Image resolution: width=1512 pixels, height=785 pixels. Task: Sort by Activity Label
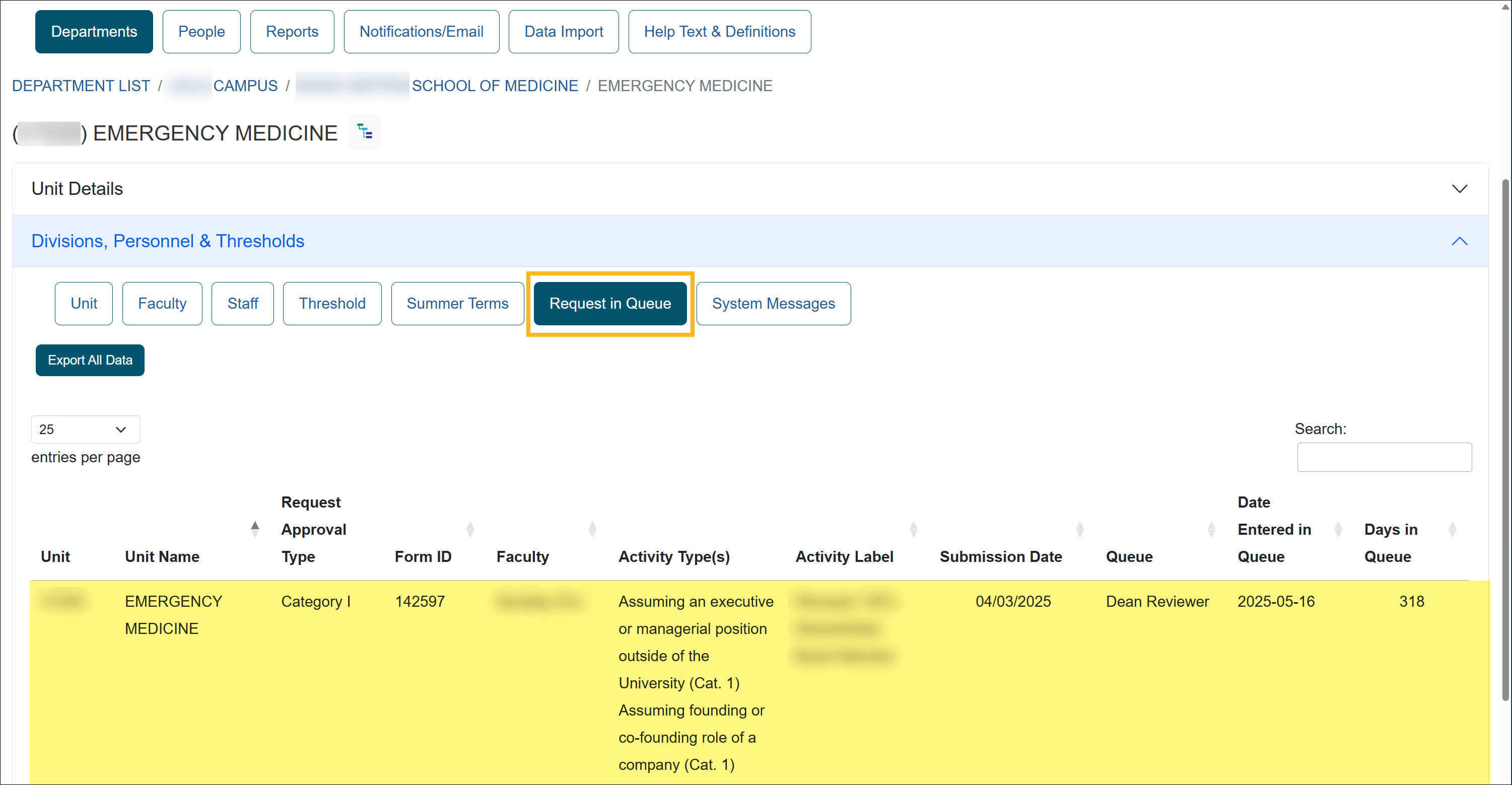(x=913, y=529)
